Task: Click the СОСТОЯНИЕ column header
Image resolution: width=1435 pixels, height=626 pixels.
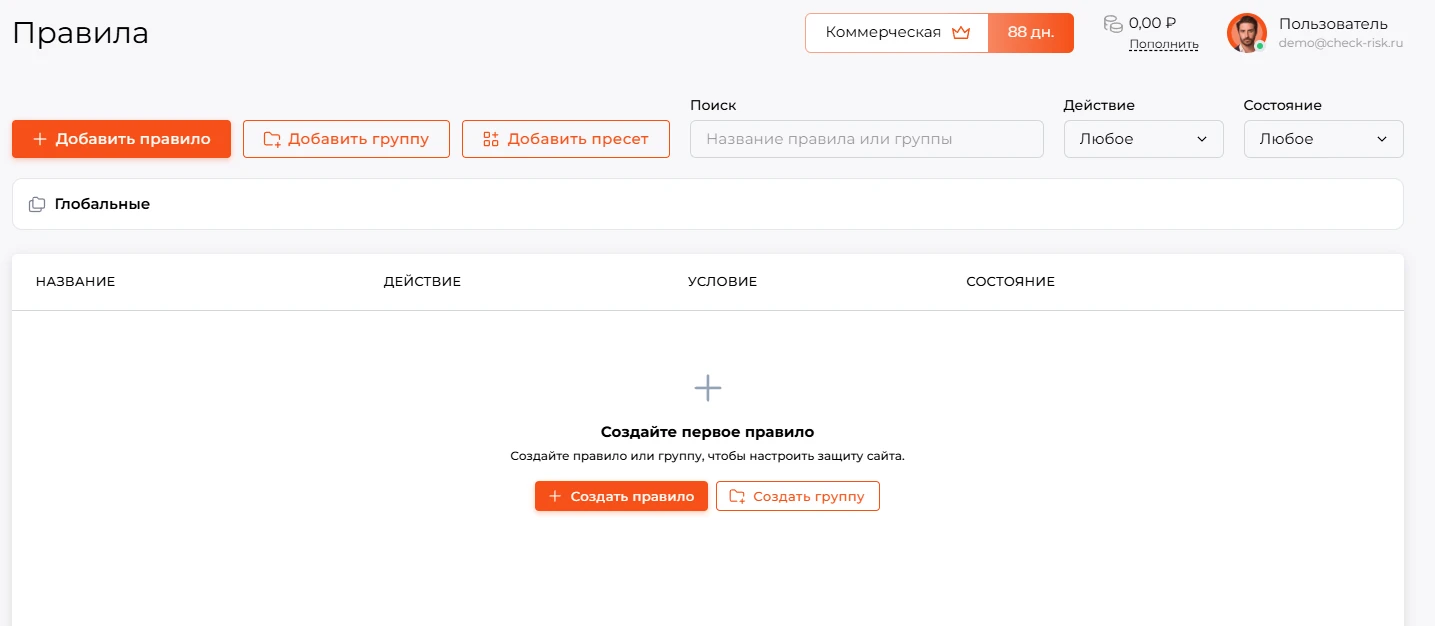Action: coord(1010,282)
